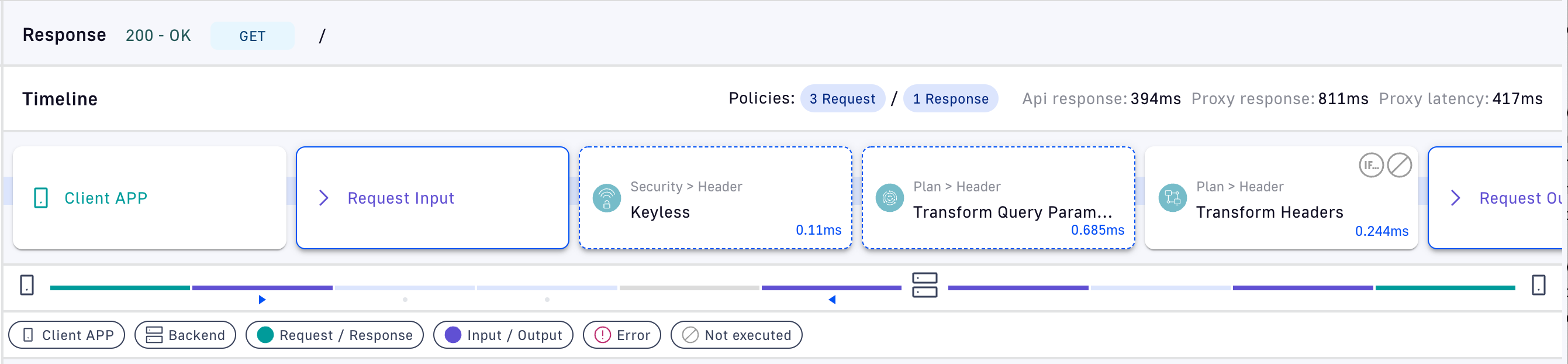Click the Transform Headers policy icon
1568x364 pixels.
click(x=1172, y=198)
